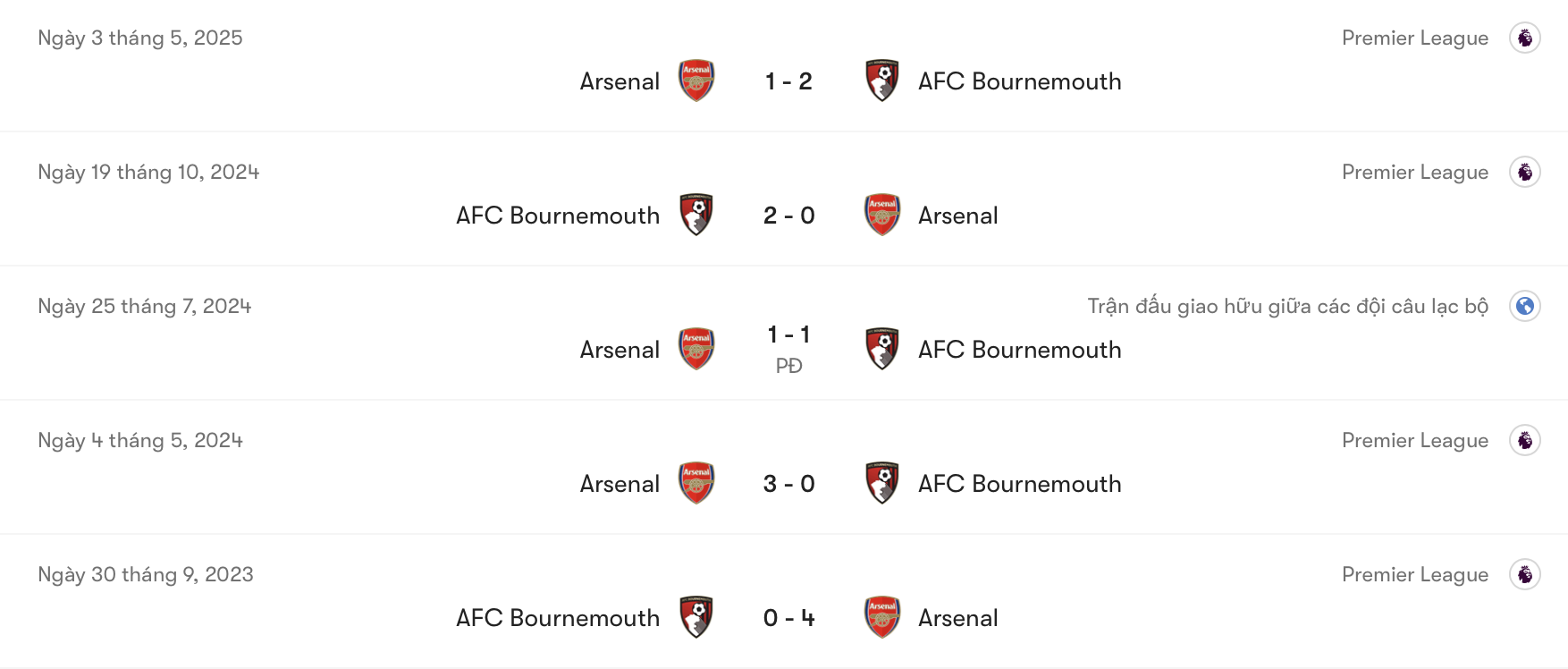Click the 'Premier League' text in the top right

pyautogui.click(x=1414, y=38)
